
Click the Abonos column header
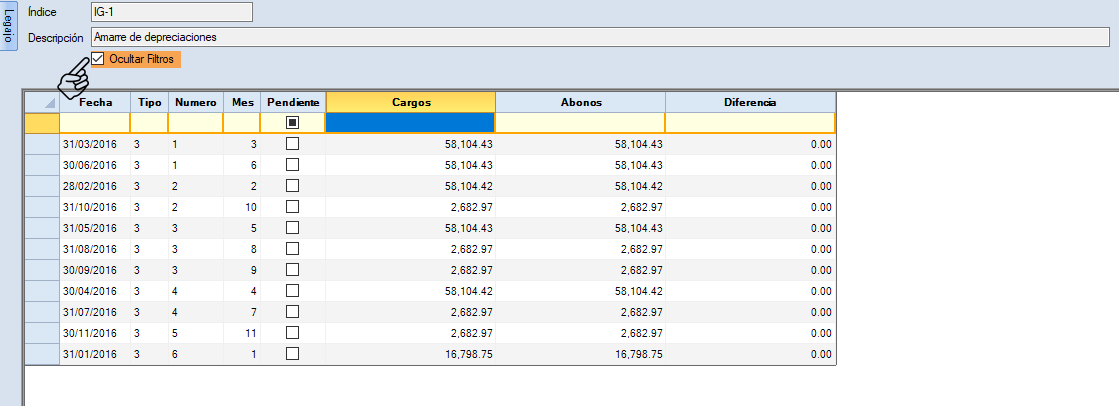coord(580,102)
